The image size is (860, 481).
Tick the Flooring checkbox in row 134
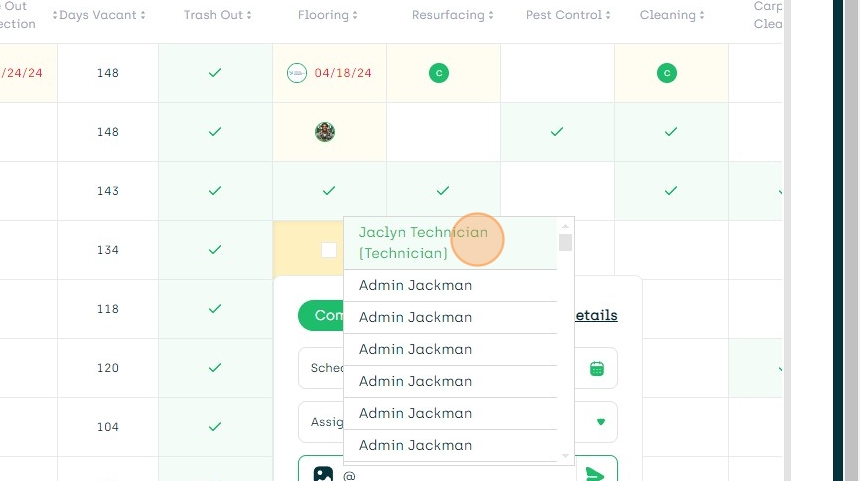point(329,250)
